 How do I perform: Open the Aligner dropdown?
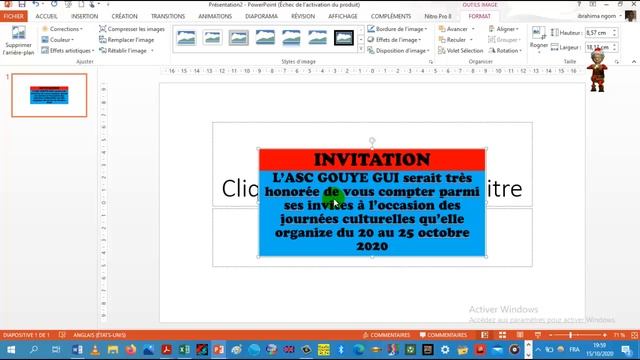tap(504, 29)
